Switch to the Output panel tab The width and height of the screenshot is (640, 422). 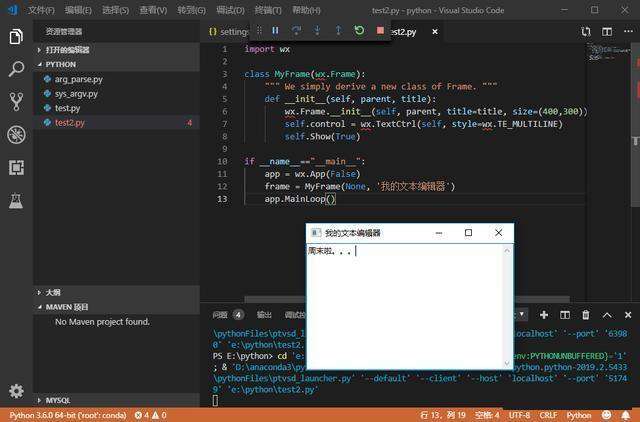(x=264, y=315)
